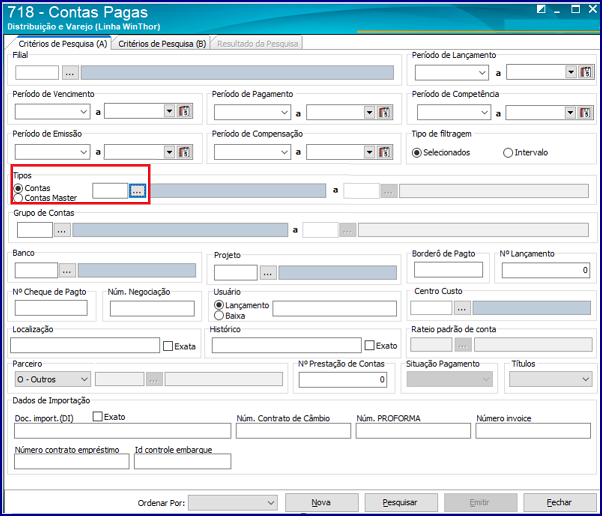Expand Período de Lançamento end date dropdown

click(x=571, y=72)
